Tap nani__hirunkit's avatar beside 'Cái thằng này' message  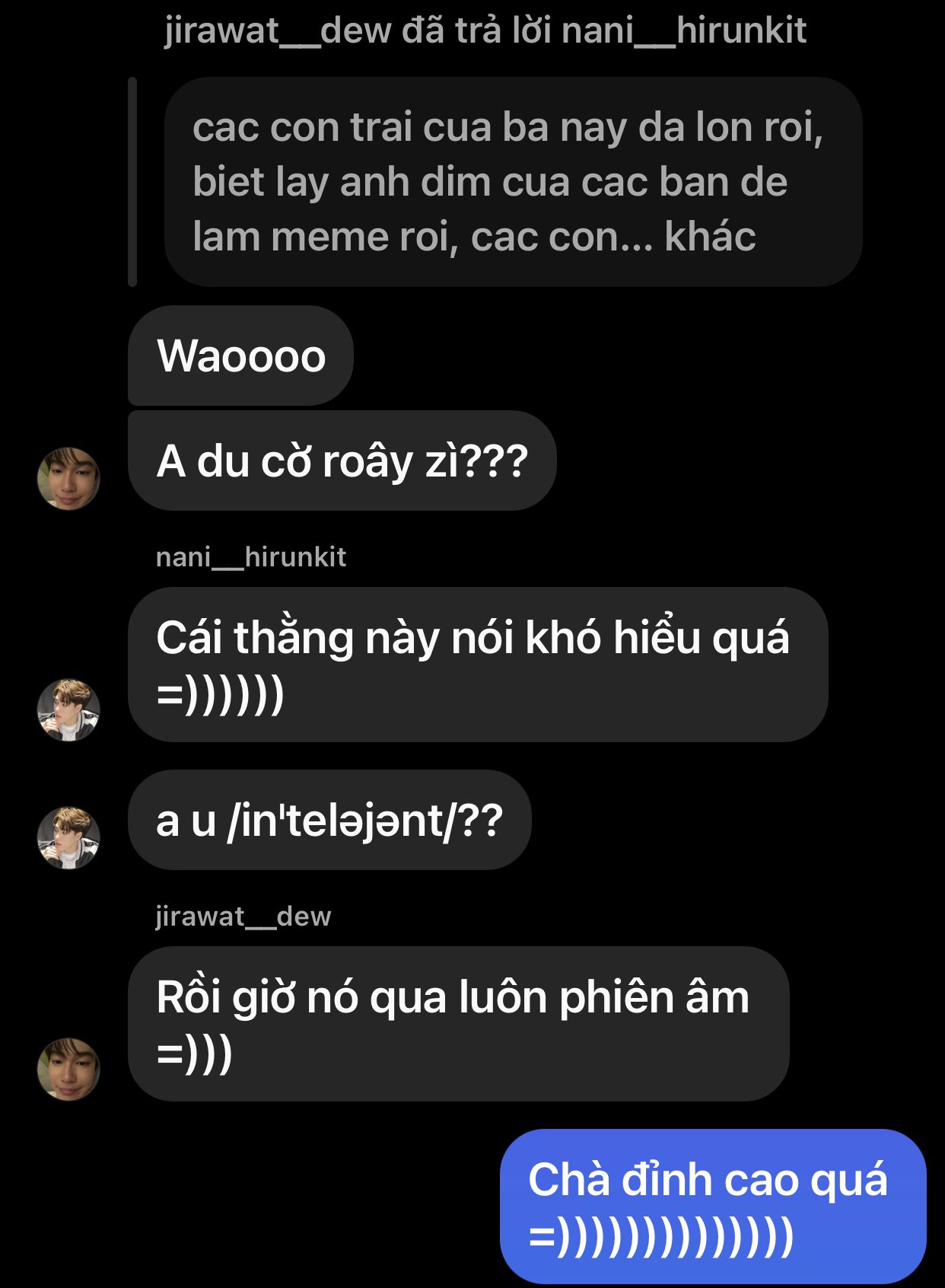pos(68,709)
